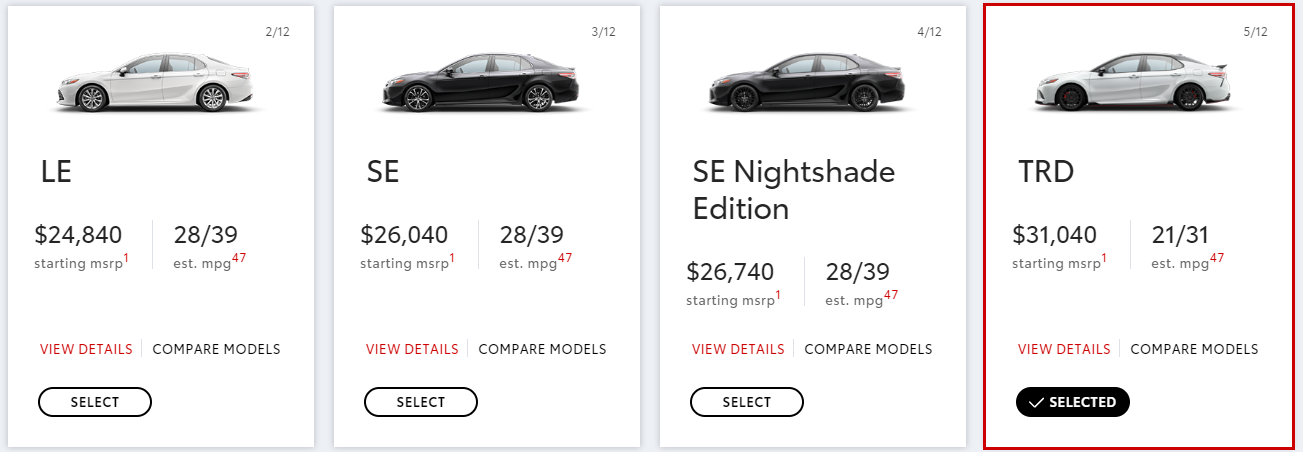View details for the SE model

412,349
